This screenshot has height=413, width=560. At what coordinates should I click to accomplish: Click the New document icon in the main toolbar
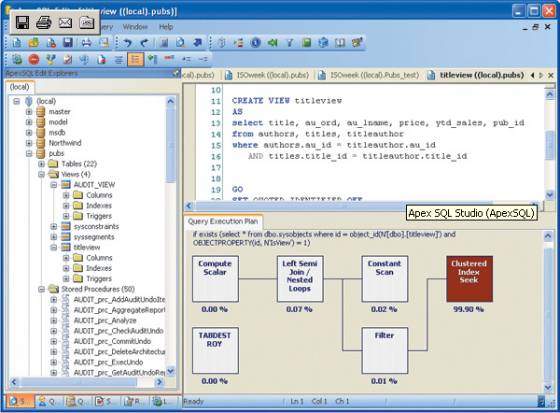(17, 43)
